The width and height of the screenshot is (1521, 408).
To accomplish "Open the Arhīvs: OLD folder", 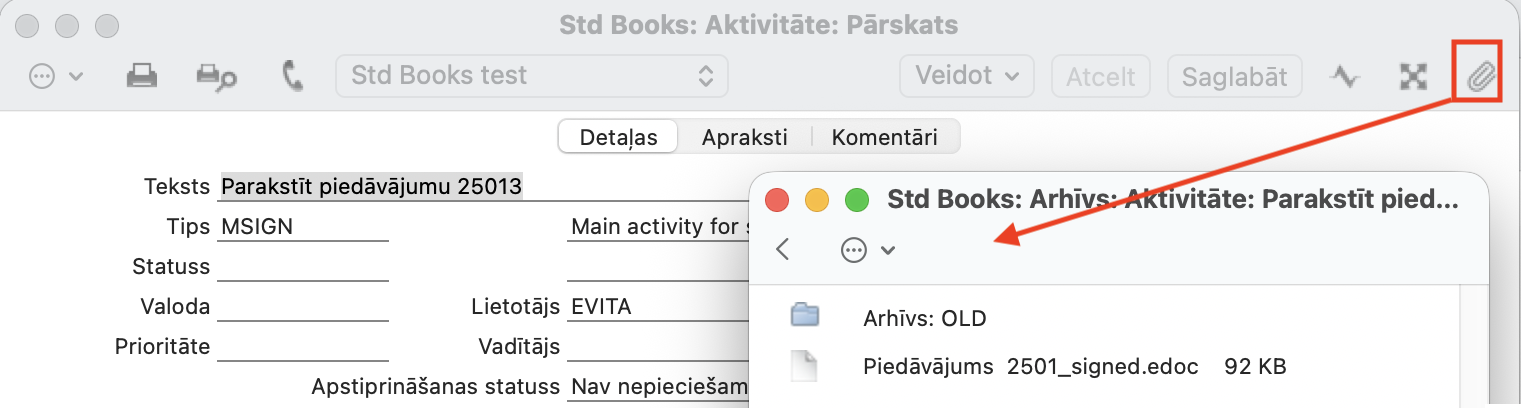I will 923,319.
